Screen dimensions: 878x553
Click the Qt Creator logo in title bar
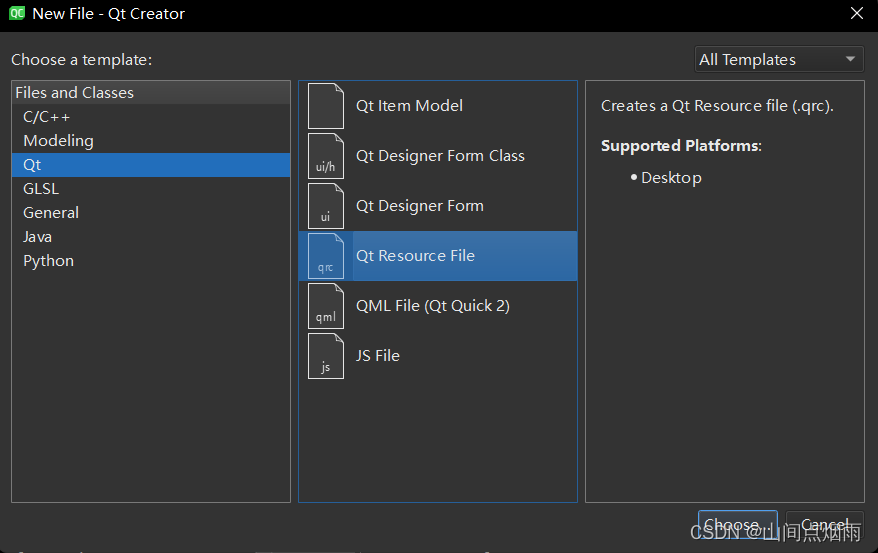(17, 13)
